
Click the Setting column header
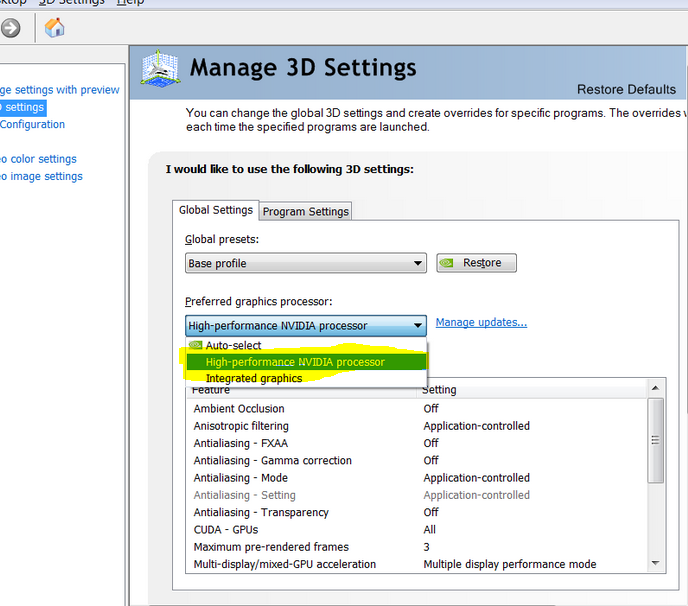[x=531, y=390]
